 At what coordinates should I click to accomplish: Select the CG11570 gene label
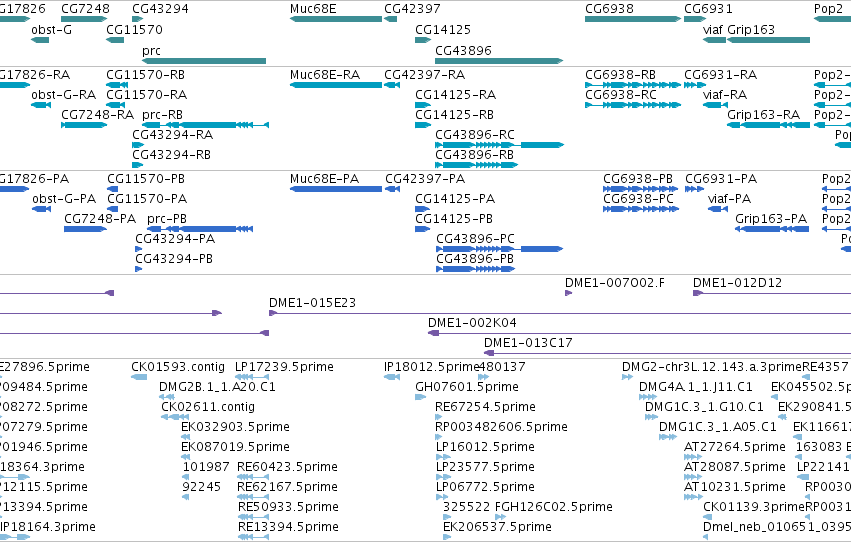[135, 30]
